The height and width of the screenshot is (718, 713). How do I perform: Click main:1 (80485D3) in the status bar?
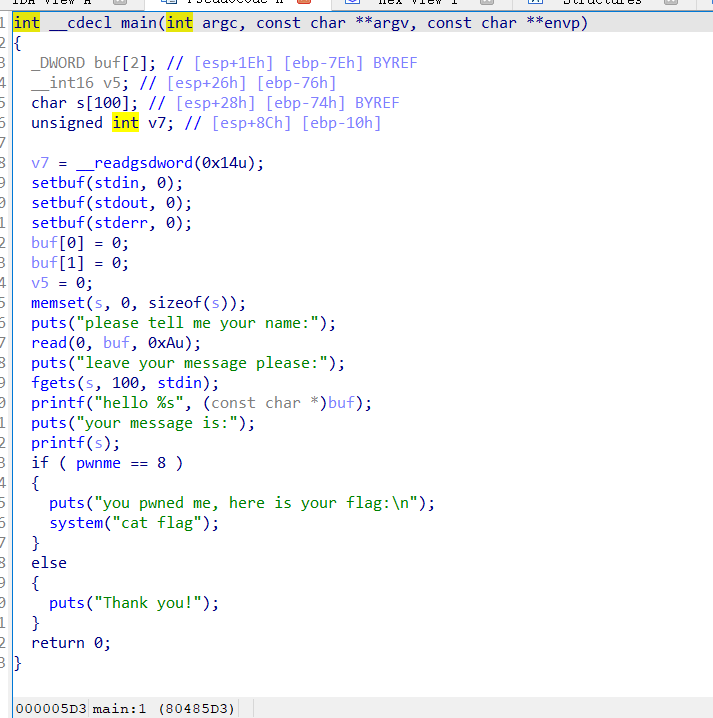coord(163,709)
